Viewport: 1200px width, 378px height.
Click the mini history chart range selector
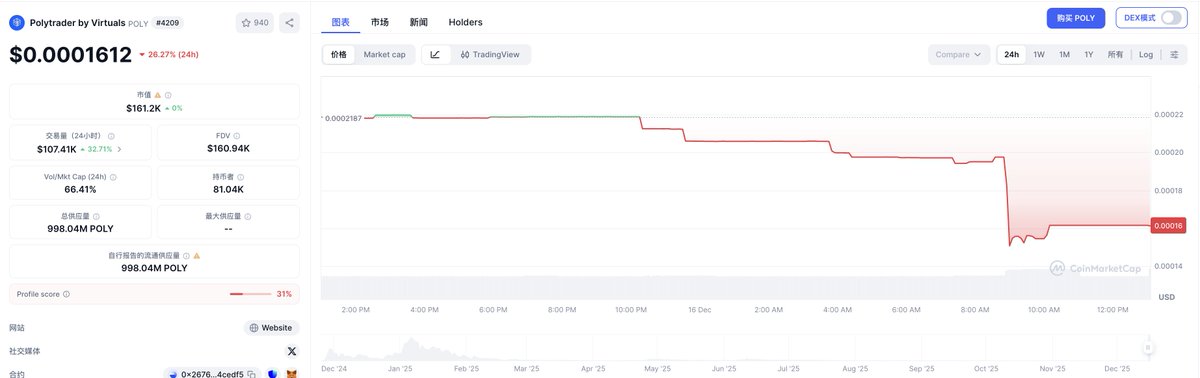pos(735,347)
